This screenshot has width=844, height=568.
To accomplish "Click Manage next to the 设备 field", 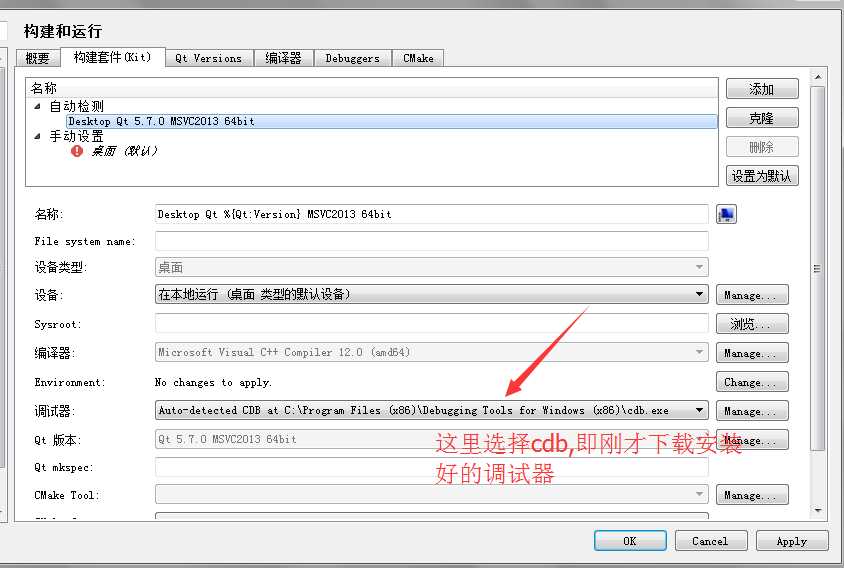I will click(x=752, y=295).
